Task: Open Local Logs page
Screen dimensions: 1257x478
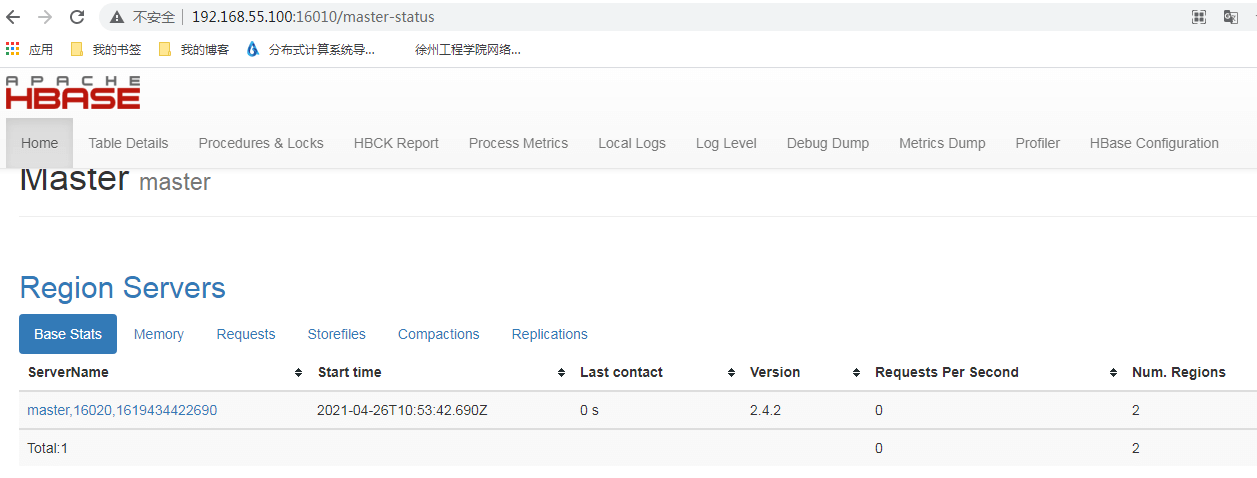Action: tap(632, 143)
